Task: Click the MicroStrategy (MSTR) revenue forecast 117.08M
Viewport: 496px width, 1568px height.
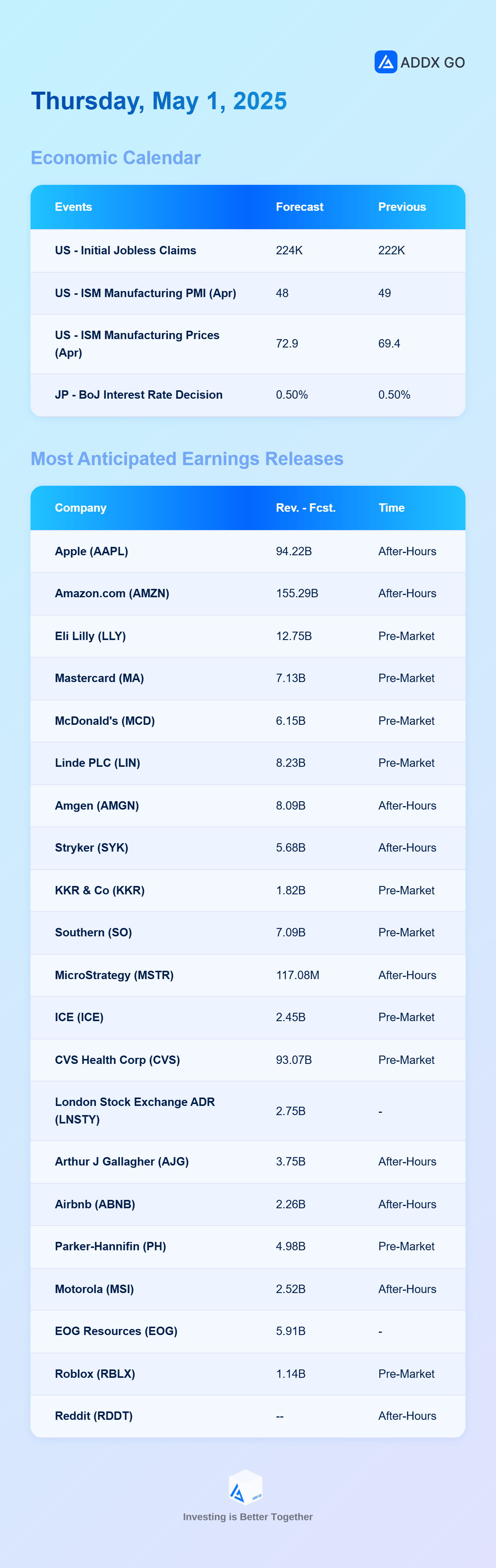Action: tap(298, 975)
